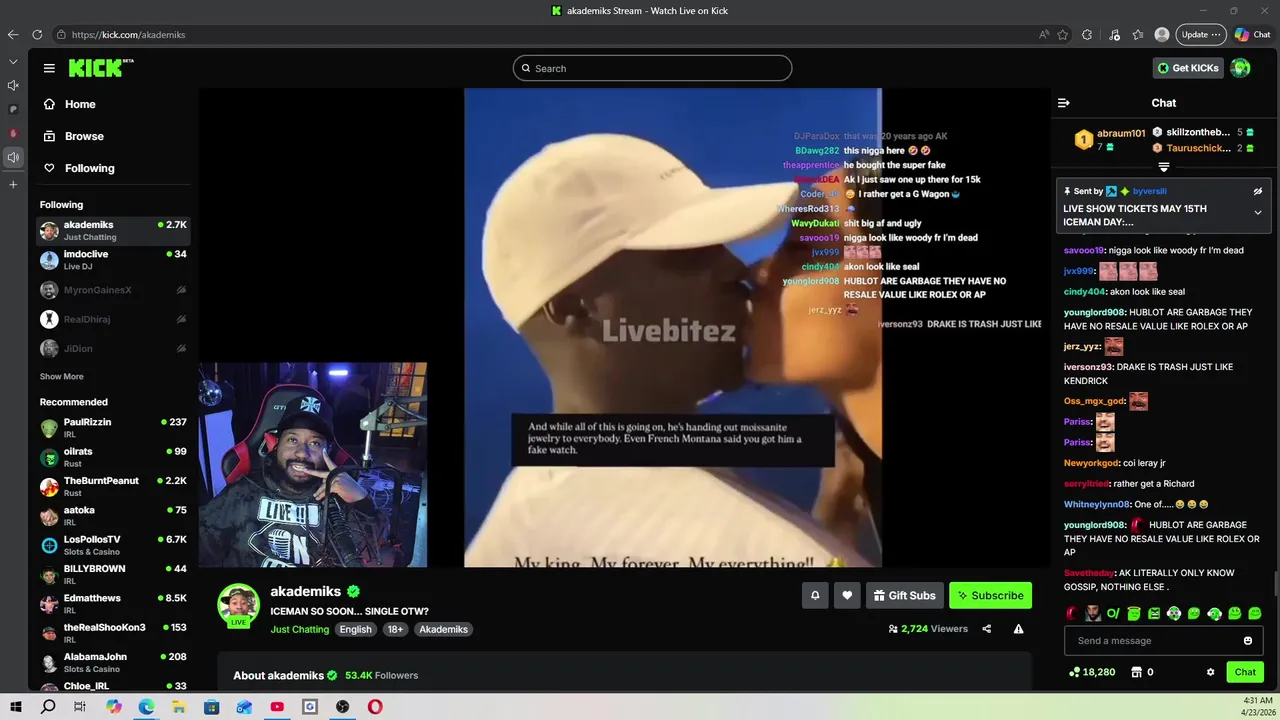Open the MyronGainesX channel
The width and height of the screenshot is (1280, 720).
(113, 290)
